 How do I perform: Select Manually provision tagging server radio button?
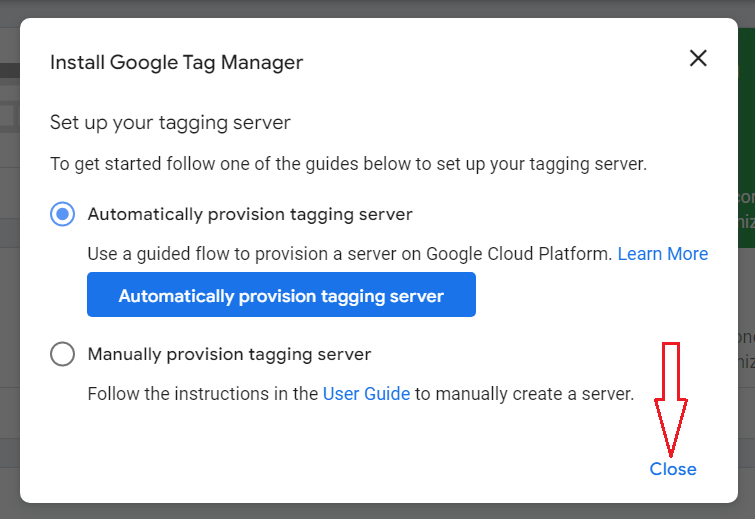62,354
